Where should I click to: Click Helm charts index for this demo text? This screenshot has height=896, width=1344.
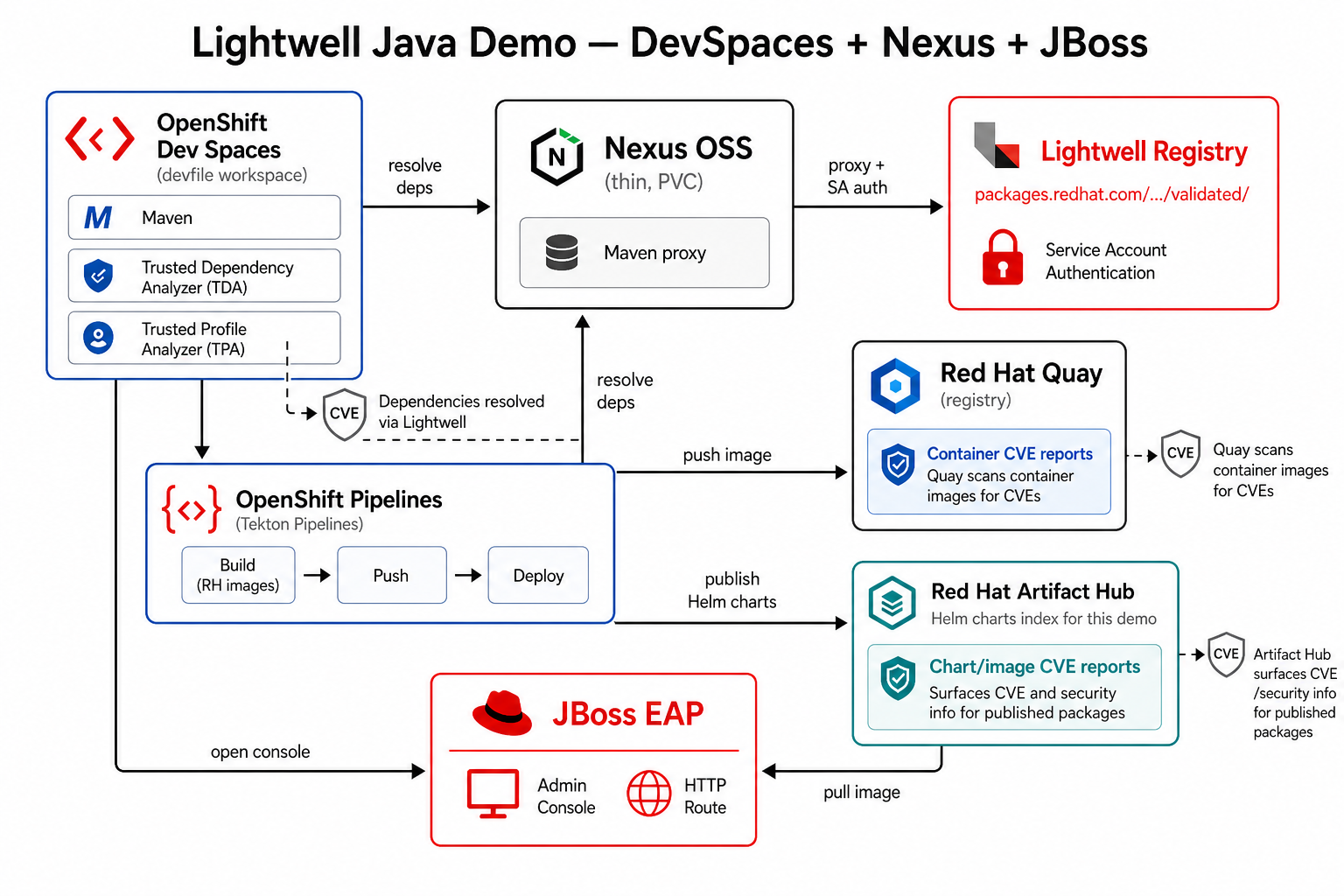pyautogui.click(x=1044, y=619)
